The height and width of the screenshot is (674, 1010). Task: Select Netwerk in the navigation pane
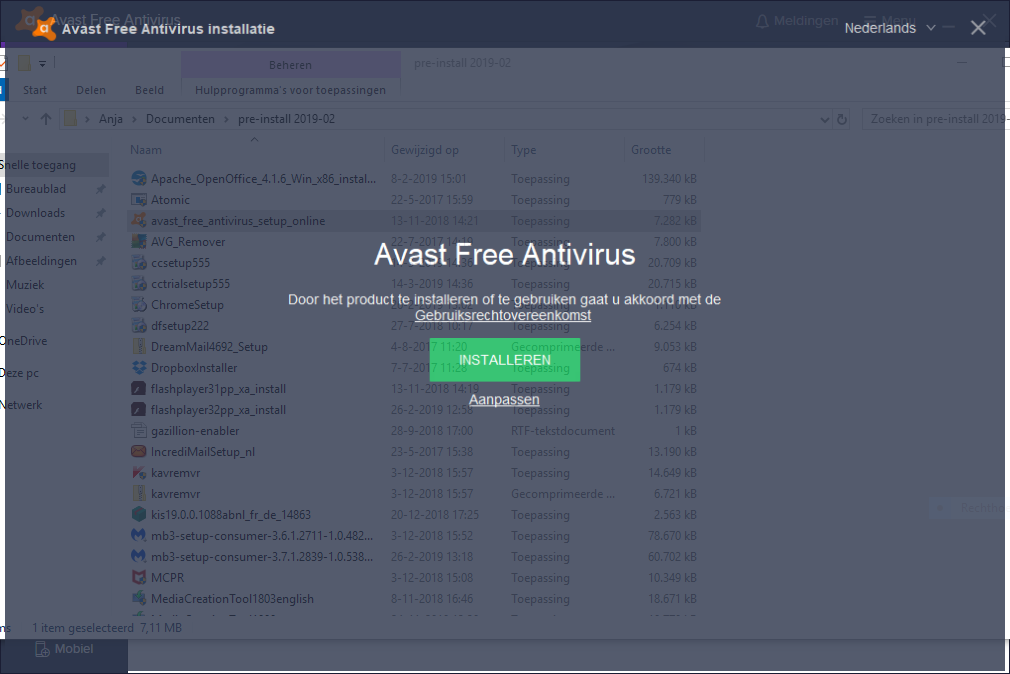22,405
